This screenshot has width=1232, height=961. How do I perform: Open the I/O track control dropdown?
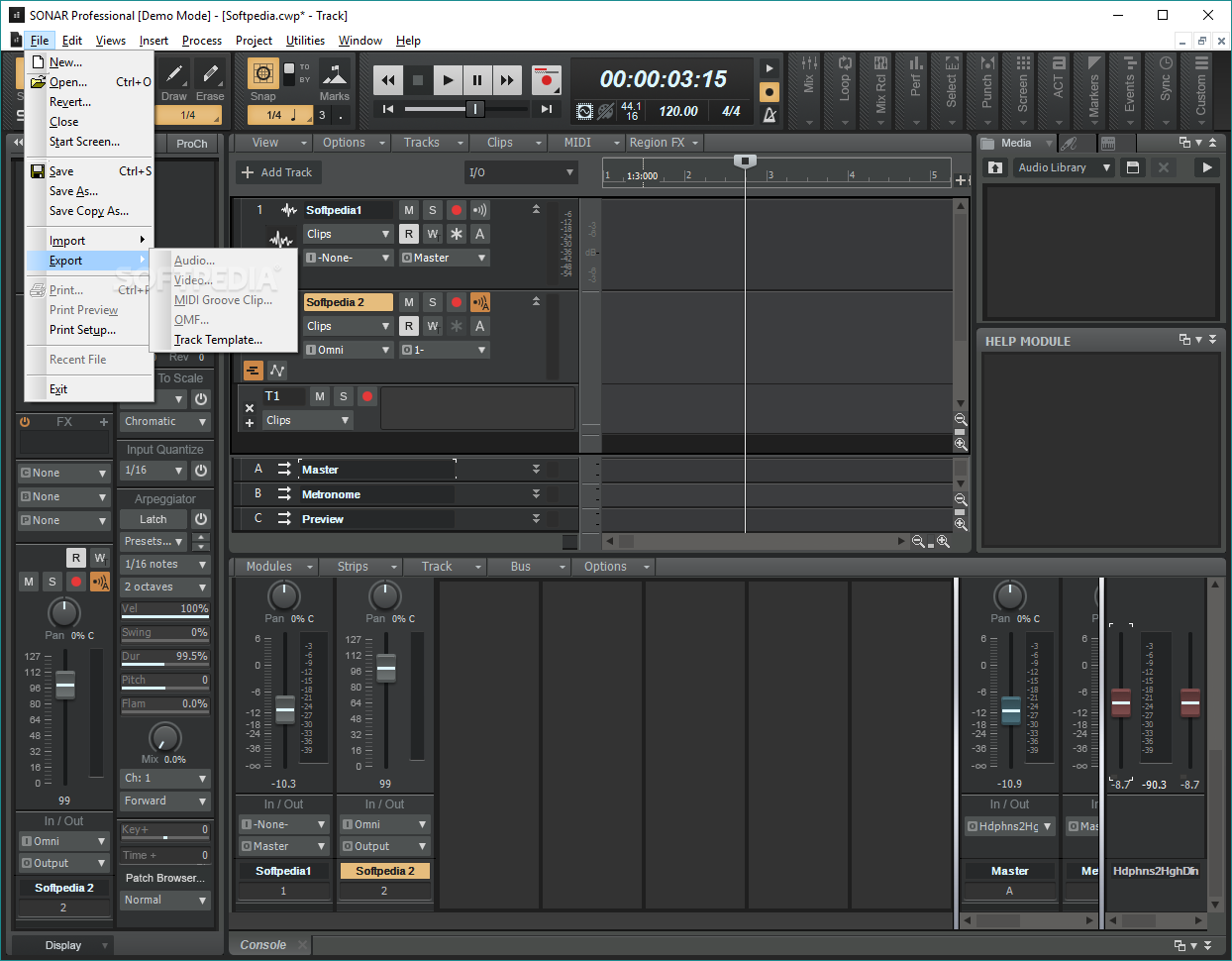[521, 172]
